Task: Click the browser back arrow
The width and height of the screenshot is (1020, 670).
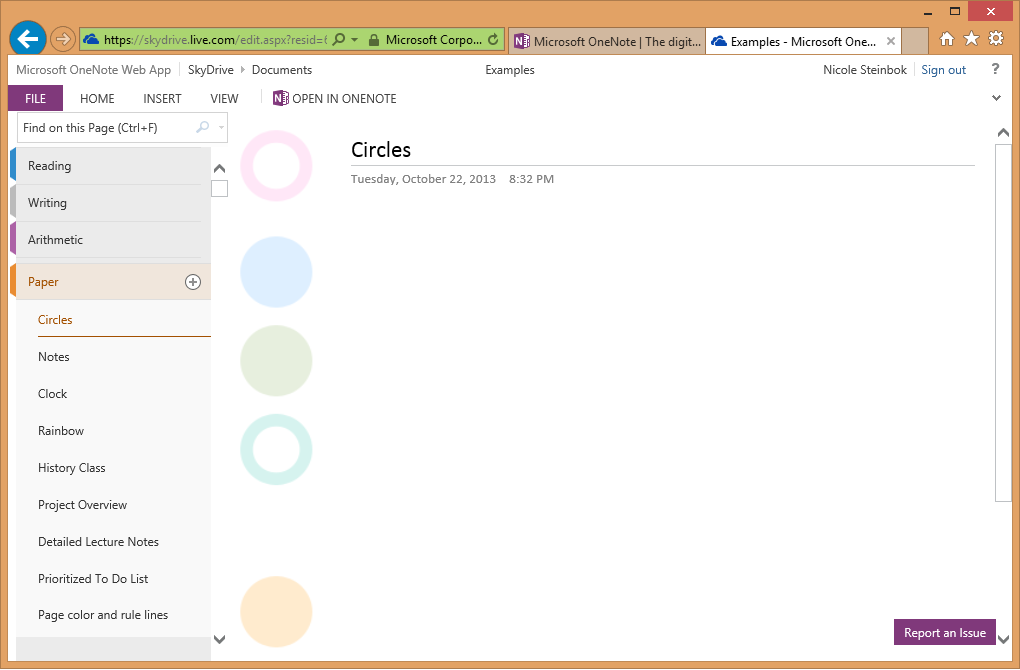Action: coord(27,38)
